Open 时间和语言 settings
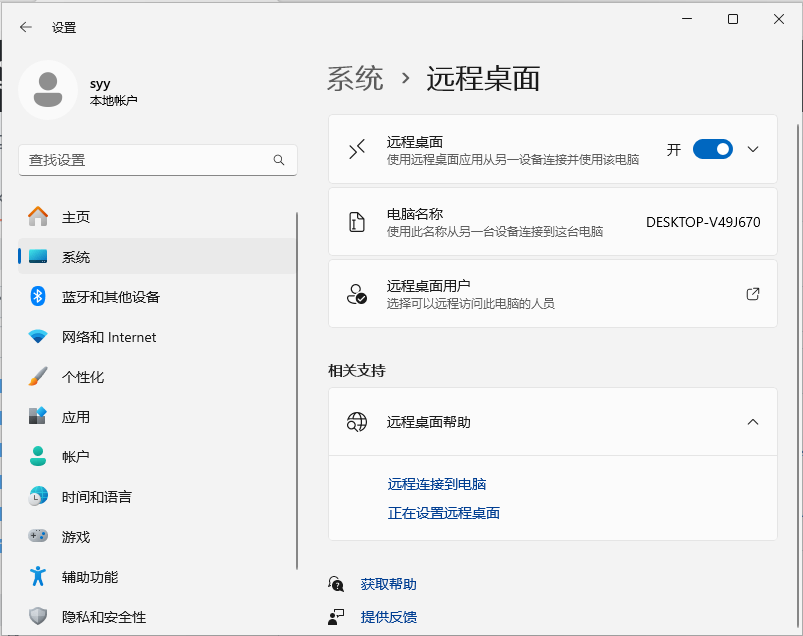The height and width of the screenshot is (636, 803). coord(96,497)
